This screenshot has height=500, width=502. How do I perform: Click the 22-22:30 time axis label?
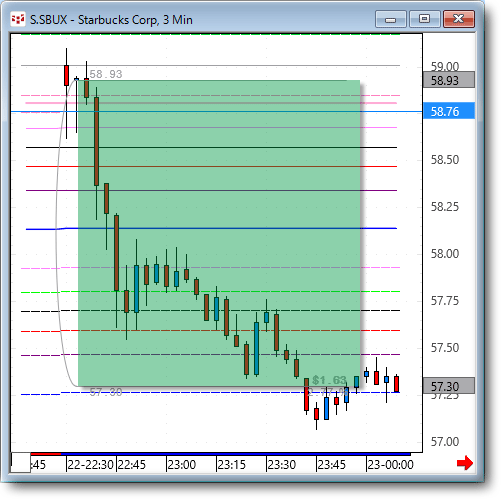(x=90, y=464)
